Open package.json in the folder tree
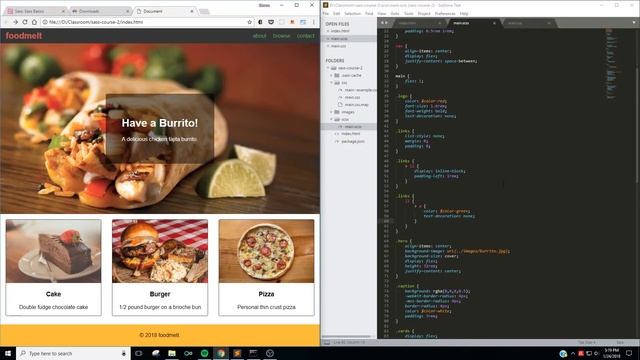The image size is (640, 360). 353,141
